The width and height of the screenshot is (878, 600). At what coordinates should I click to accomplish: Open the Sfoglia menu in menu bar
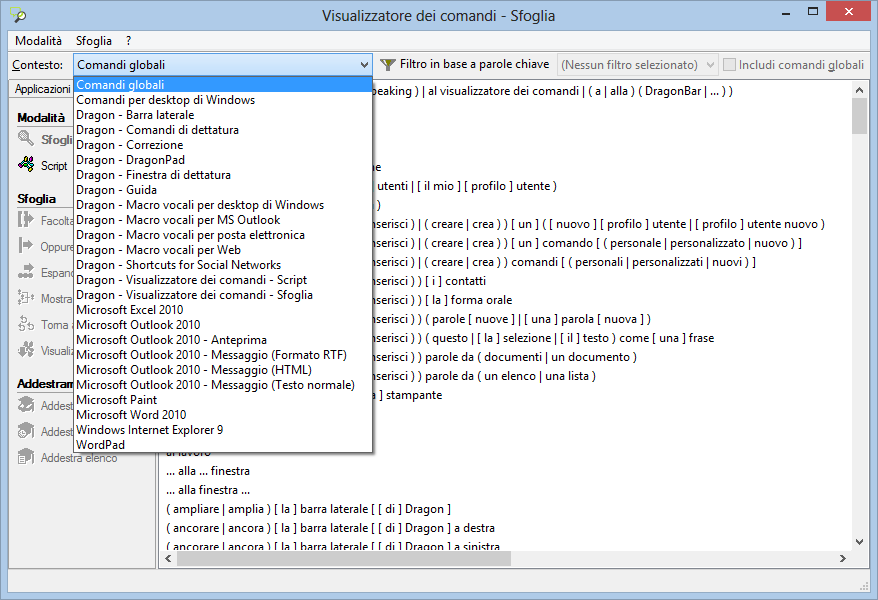[x=94, y=41]
